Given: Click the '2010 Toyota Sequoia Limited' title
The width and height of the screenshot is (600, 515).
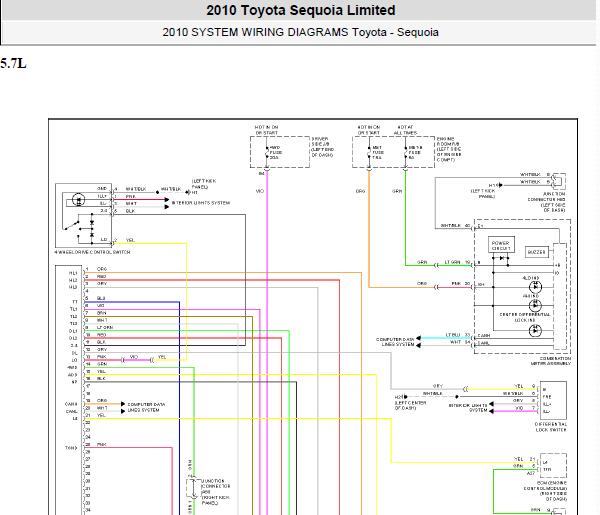Looking at the screenshot, I should click(x=301, y=10).
